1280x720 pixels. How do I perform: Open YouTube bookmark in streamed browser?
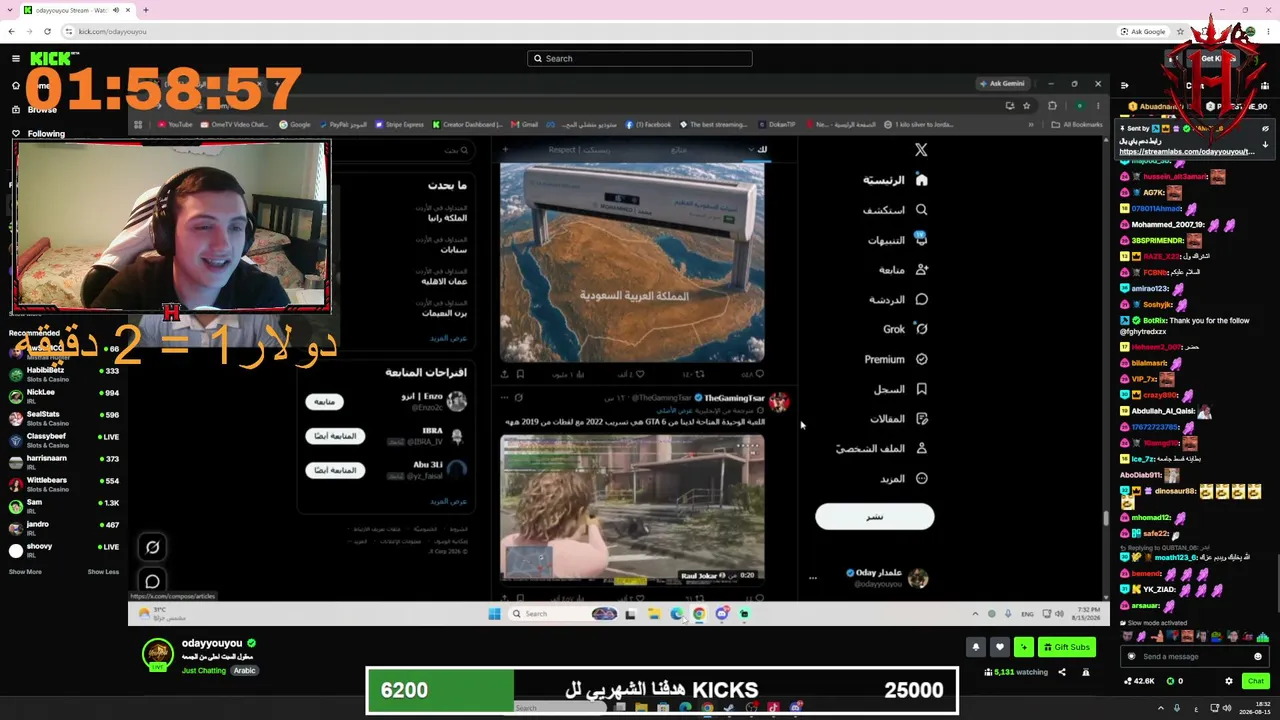[175, 125]
